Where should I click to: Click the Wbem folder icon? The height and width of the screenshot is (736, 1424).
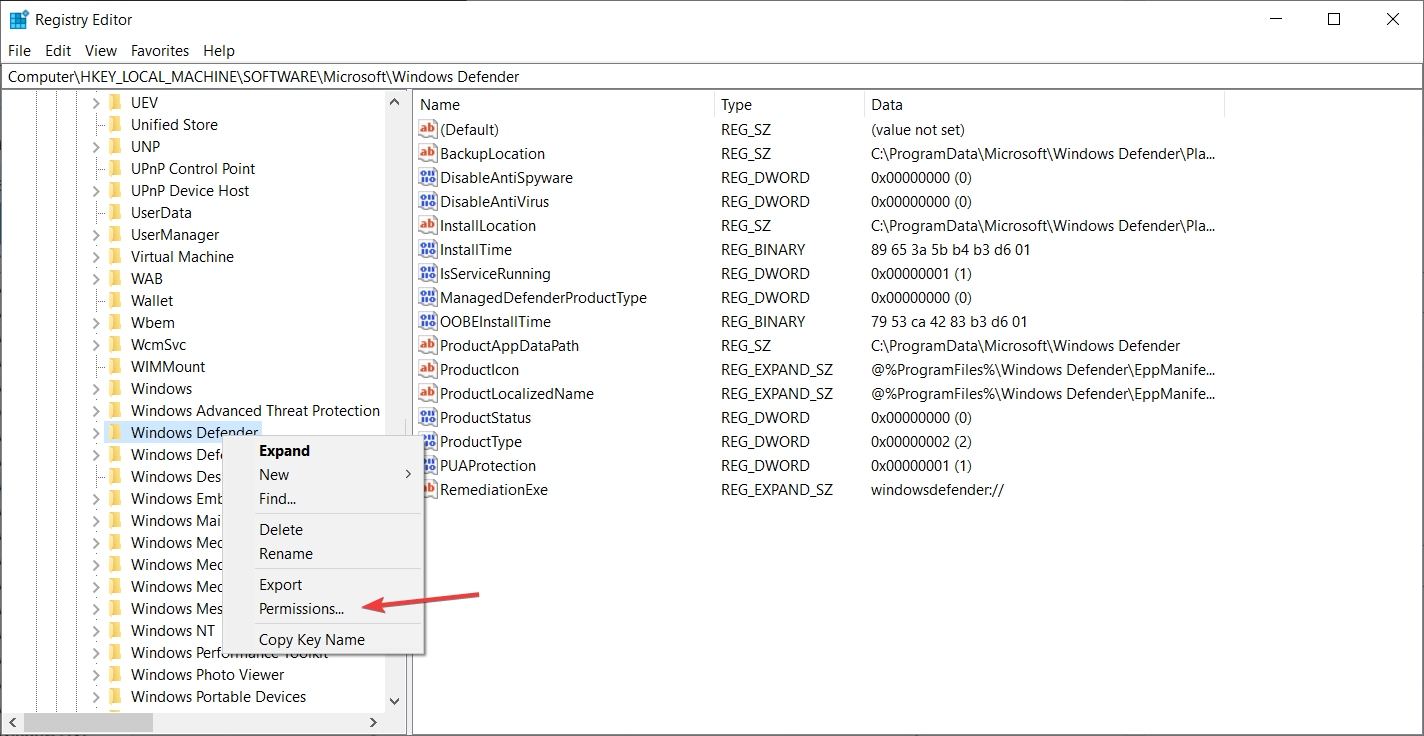(115, 322)
